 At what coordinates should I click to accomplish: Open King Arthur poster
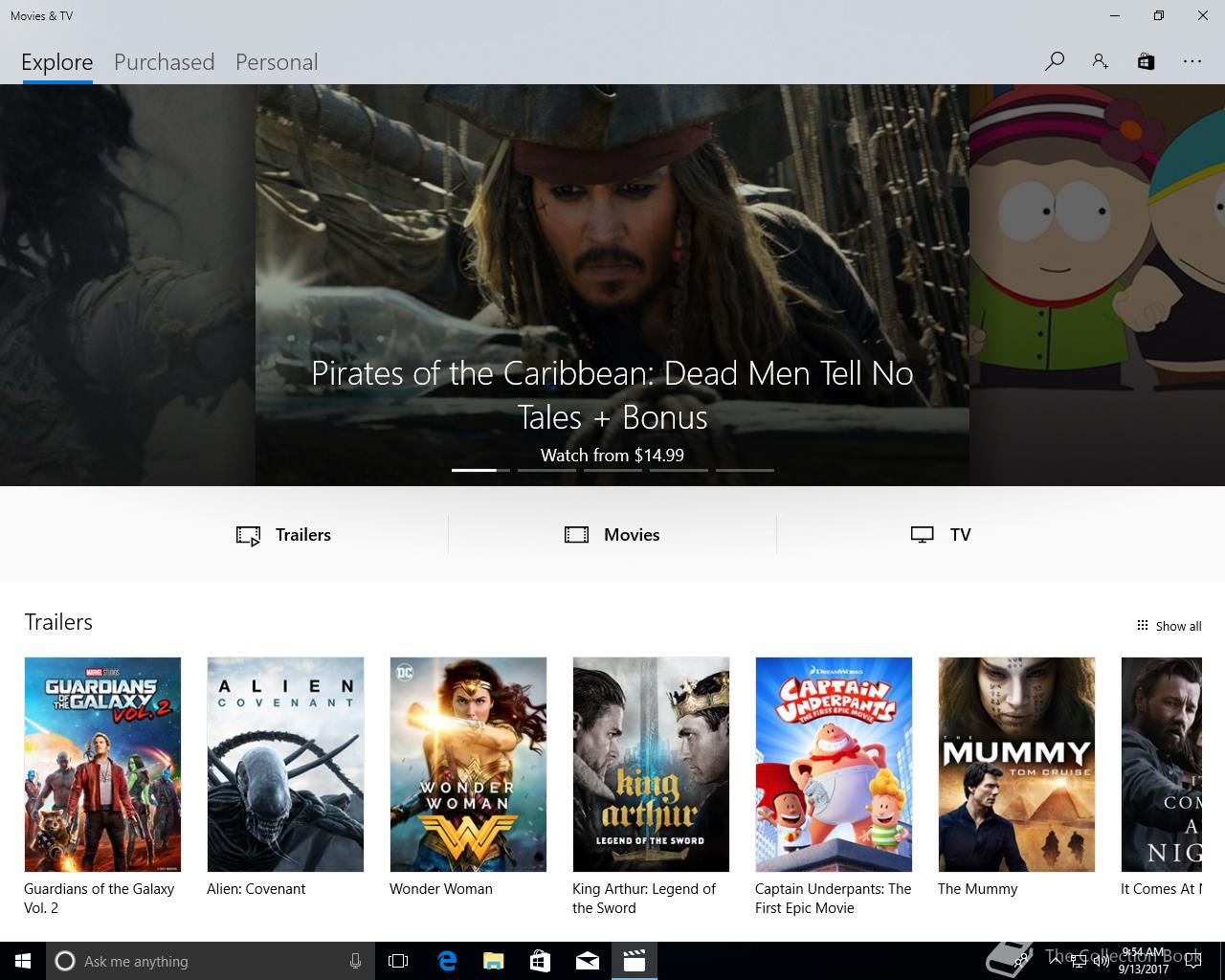click(651, 765)
